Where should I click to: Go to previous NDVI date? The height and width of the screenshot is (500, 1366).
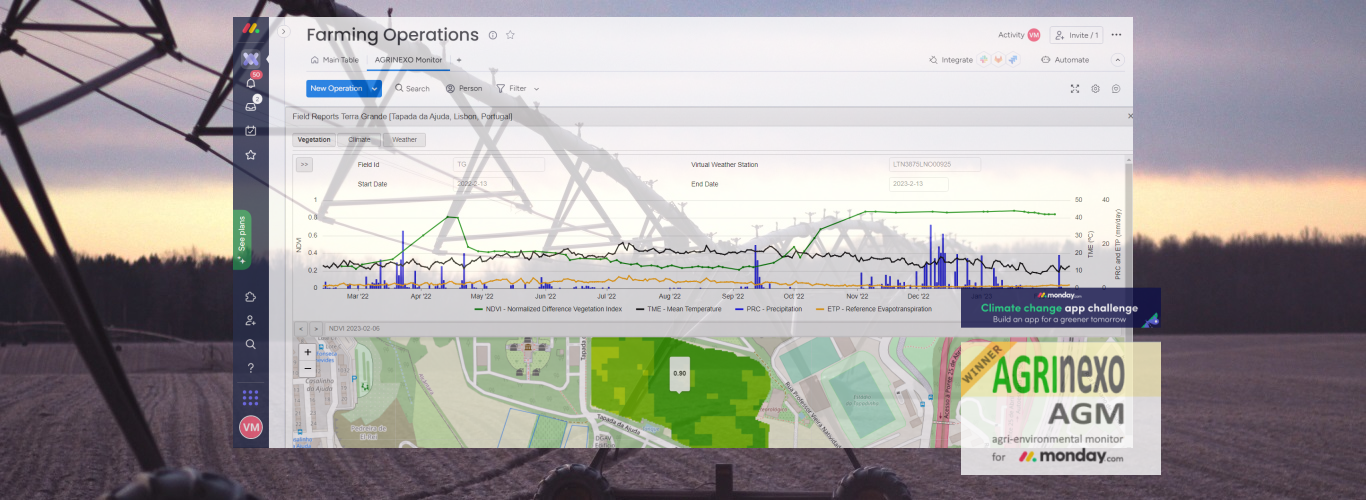coord(301,328)
